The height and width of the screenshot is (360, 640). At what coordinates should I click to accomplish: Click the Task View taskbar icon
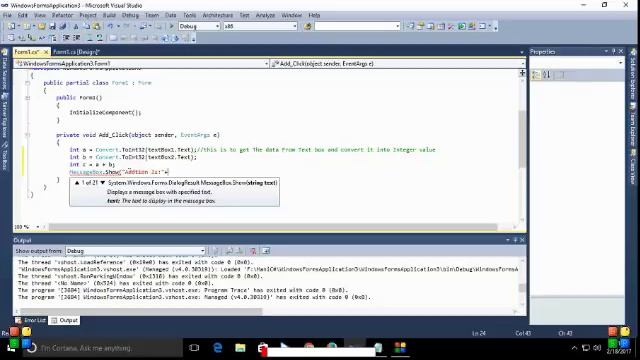[194, 348]
